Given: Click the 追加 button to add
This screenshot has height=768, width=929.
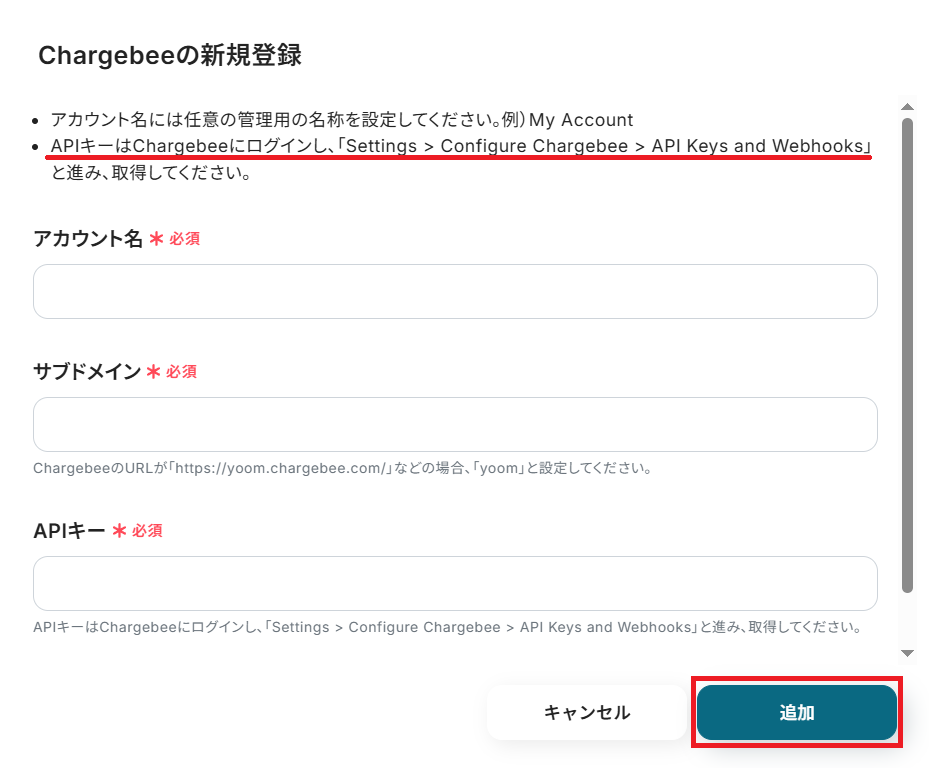Looking at the screenshot, I should coord(796,712).
